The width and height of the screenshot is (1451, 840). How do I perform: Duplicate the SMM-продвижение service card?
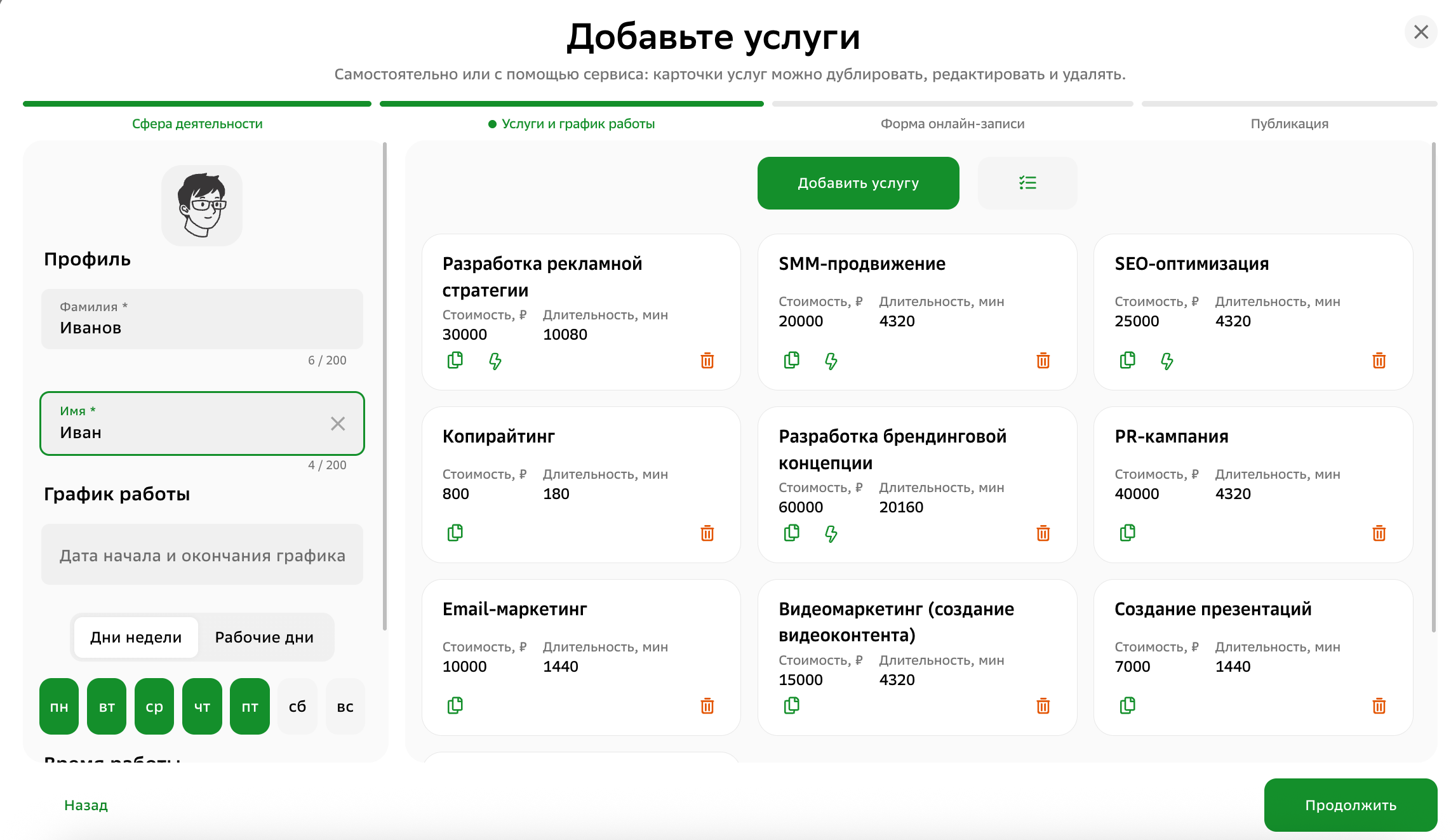[791, 361]
